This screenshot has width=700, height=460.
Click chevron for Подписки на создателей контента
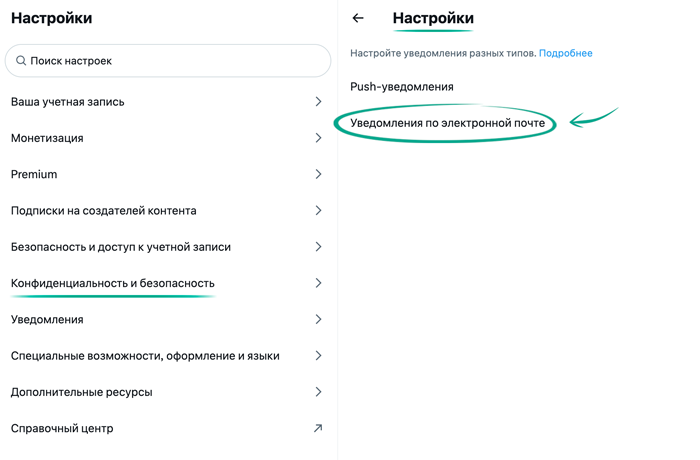coord(318,211)
